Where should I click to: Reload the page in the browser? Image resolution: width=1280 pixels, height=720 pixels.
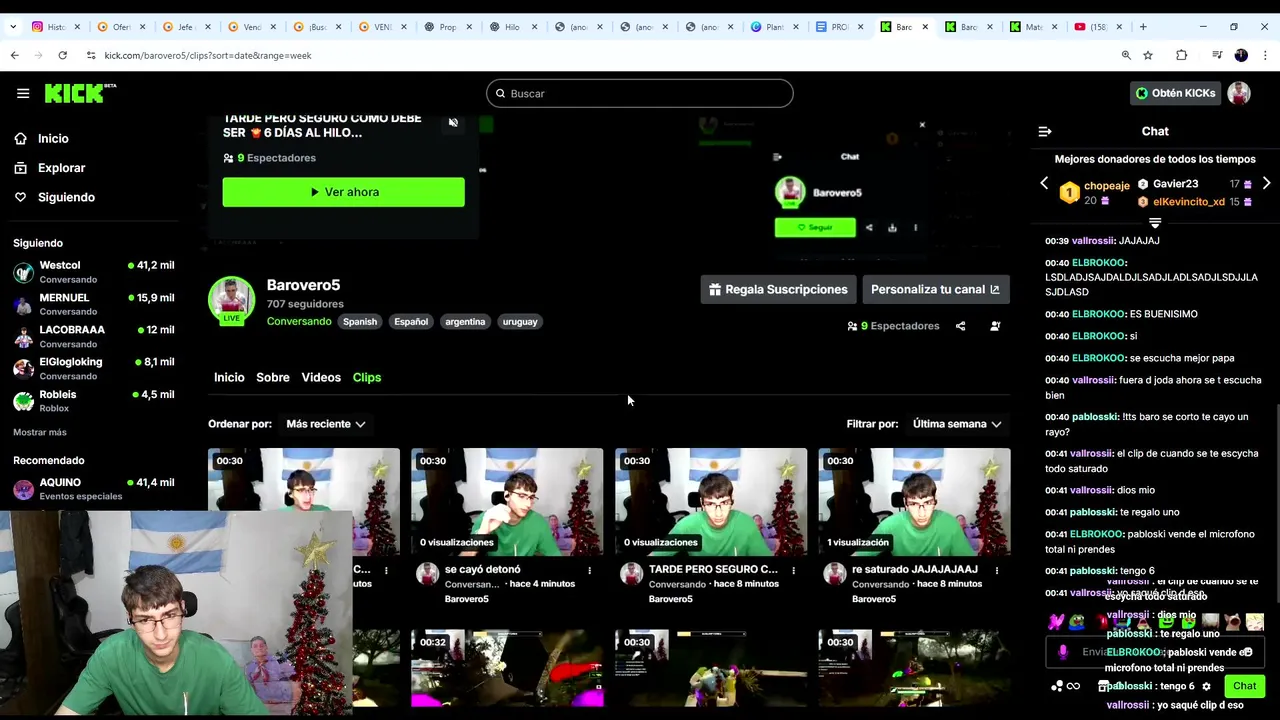click(62, 55)
